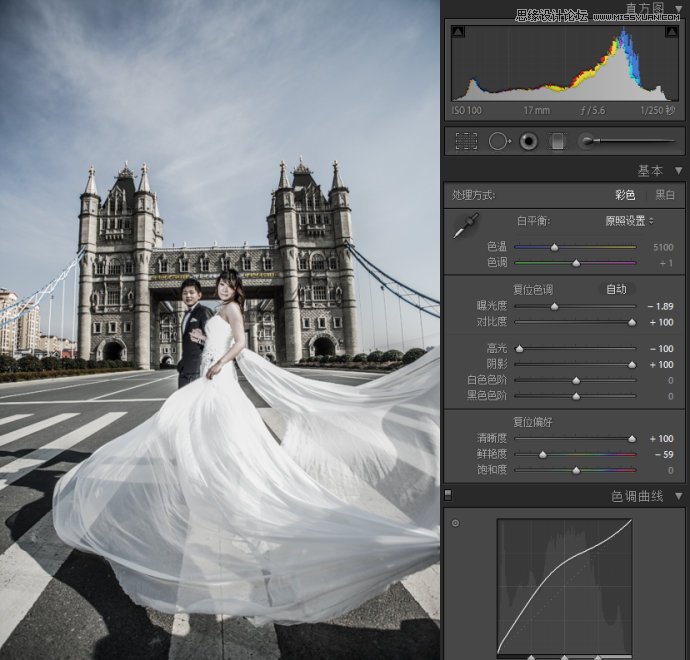Collapse the 基本 panel triangle
This screenshot has height=660, width=690.
click(x=679, y=170)
